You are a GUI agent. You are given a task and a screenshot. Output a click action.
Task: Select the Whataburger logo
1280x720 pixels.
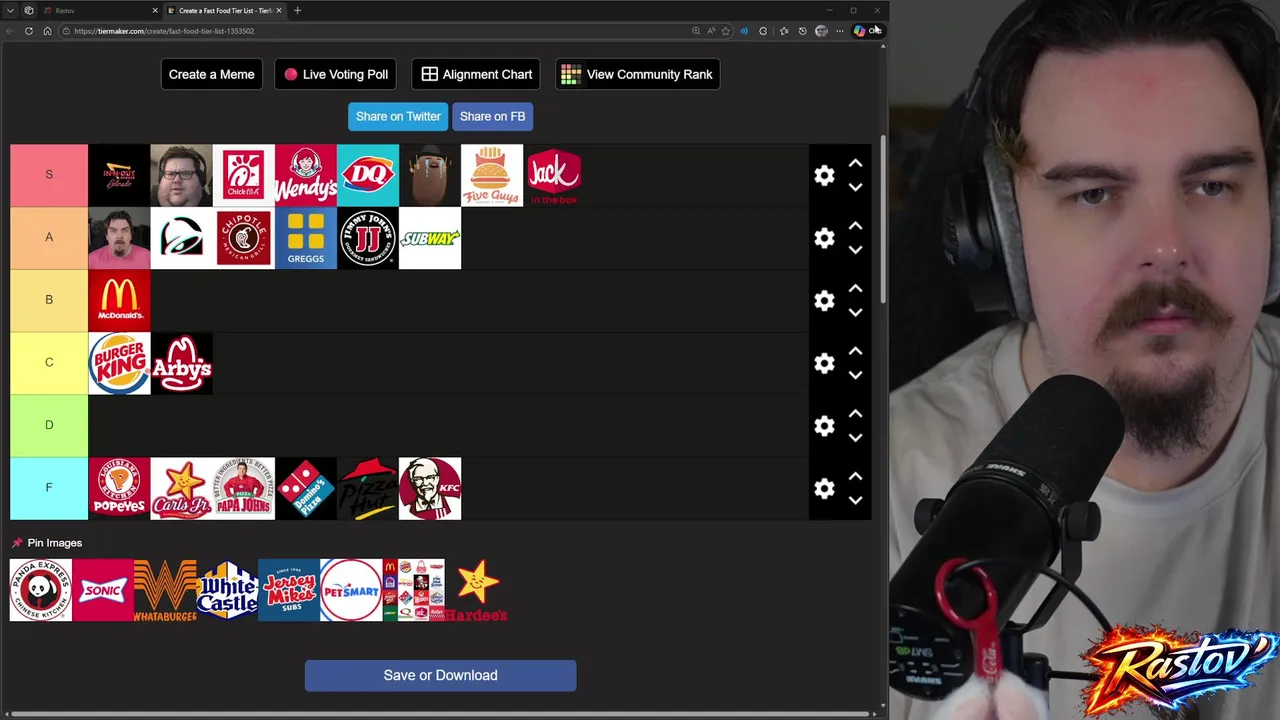[165, 590]
